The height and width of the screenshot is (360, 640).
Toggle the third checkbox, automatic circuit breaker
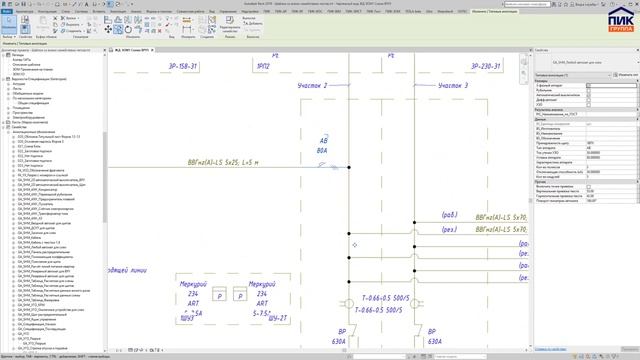pyautogui.click(x=588, y=95)
